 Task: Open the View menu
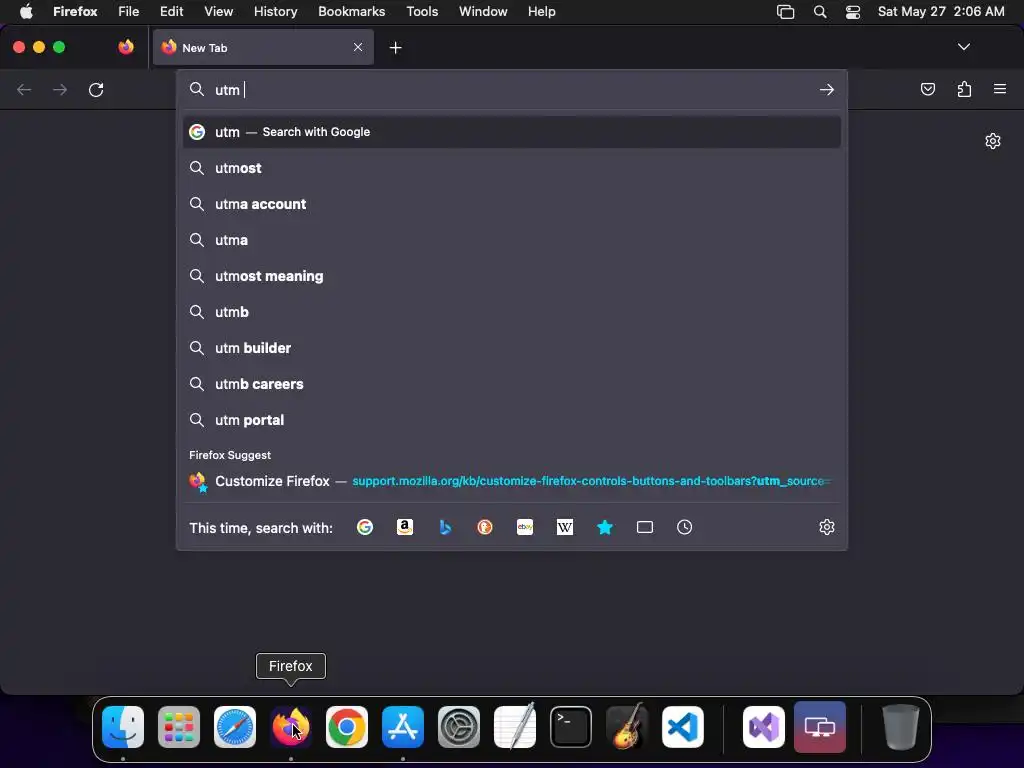pos(218,11)
